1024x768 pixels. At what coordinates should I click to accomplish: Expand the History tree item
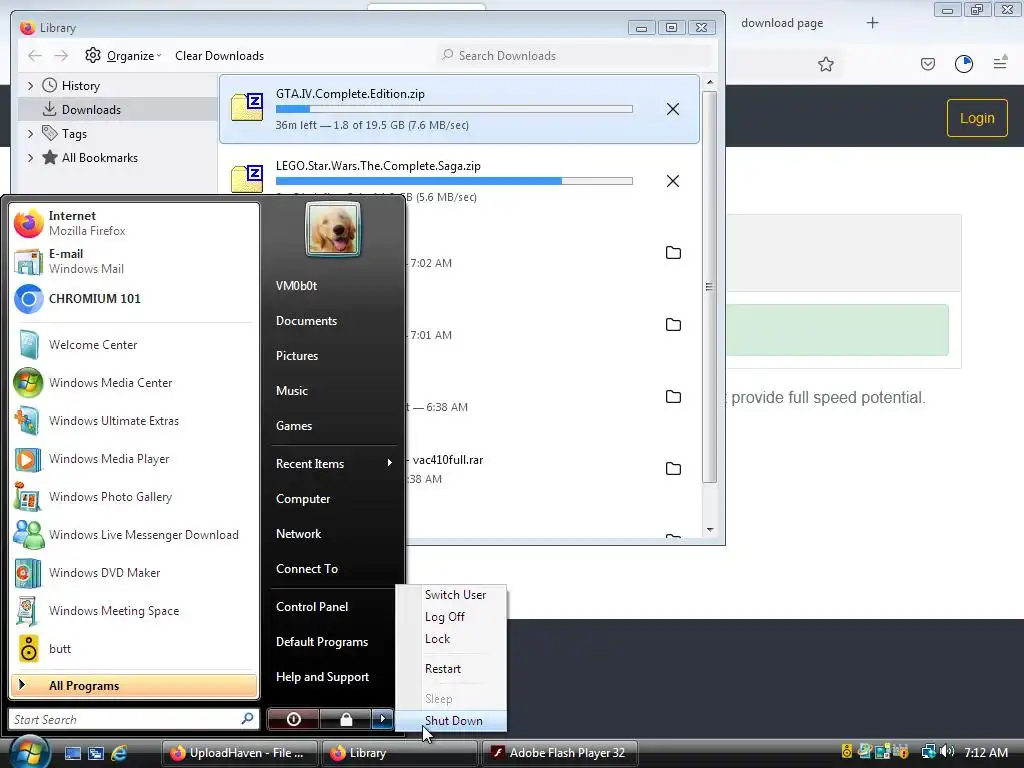click(x=30, y=86)
